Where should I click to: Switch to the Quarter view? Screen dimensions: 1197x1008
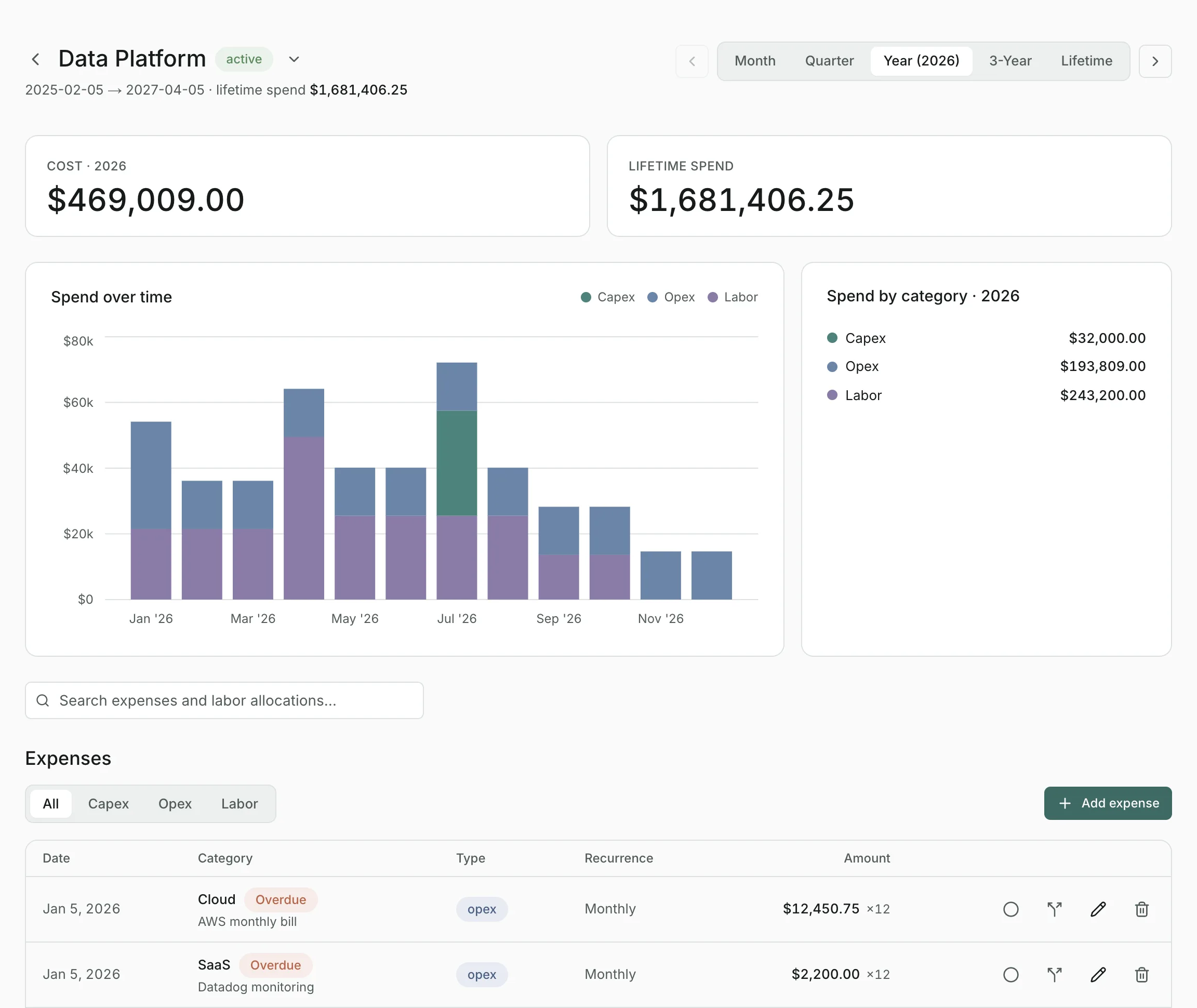(829, 61)
